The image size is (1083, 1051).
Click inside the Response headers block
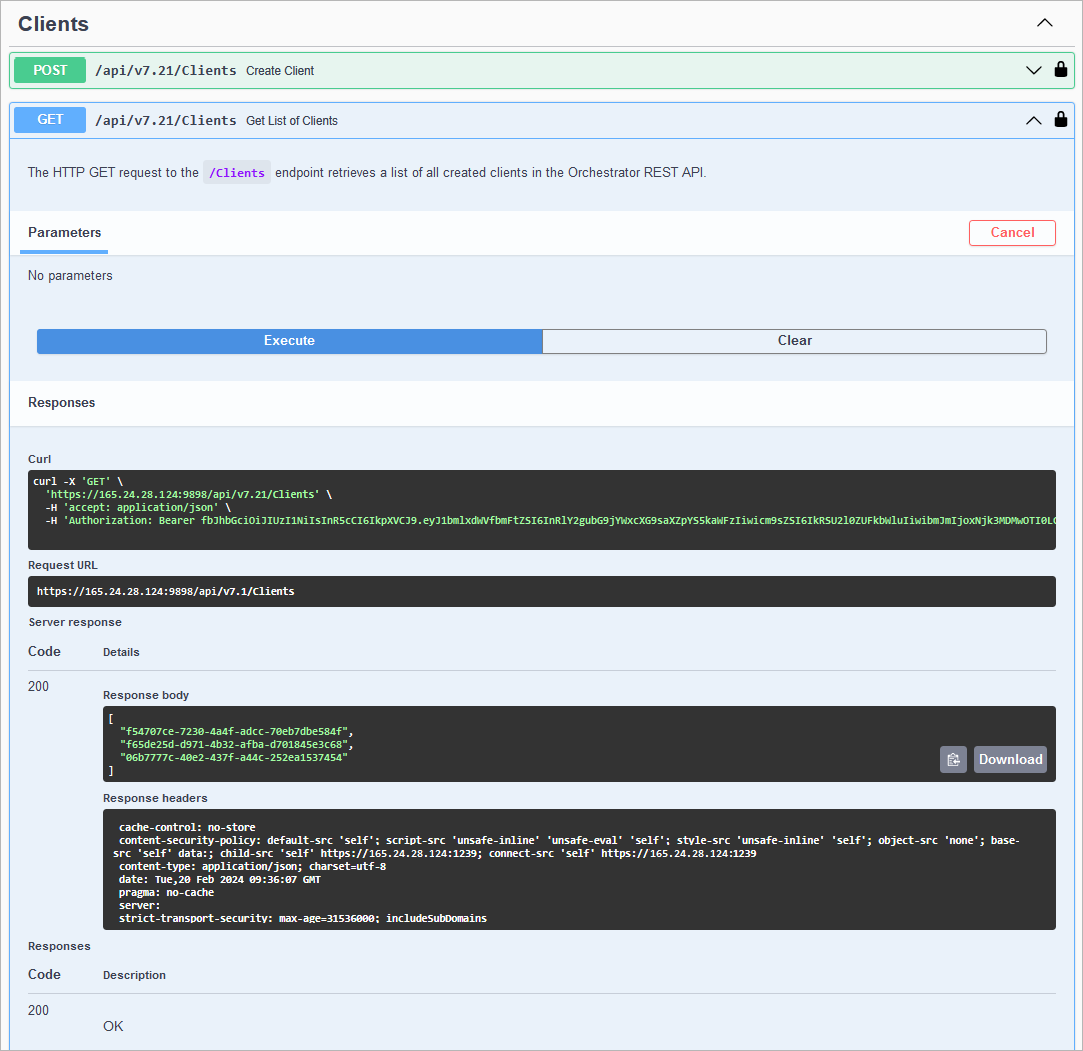click(x=579, y=868)
